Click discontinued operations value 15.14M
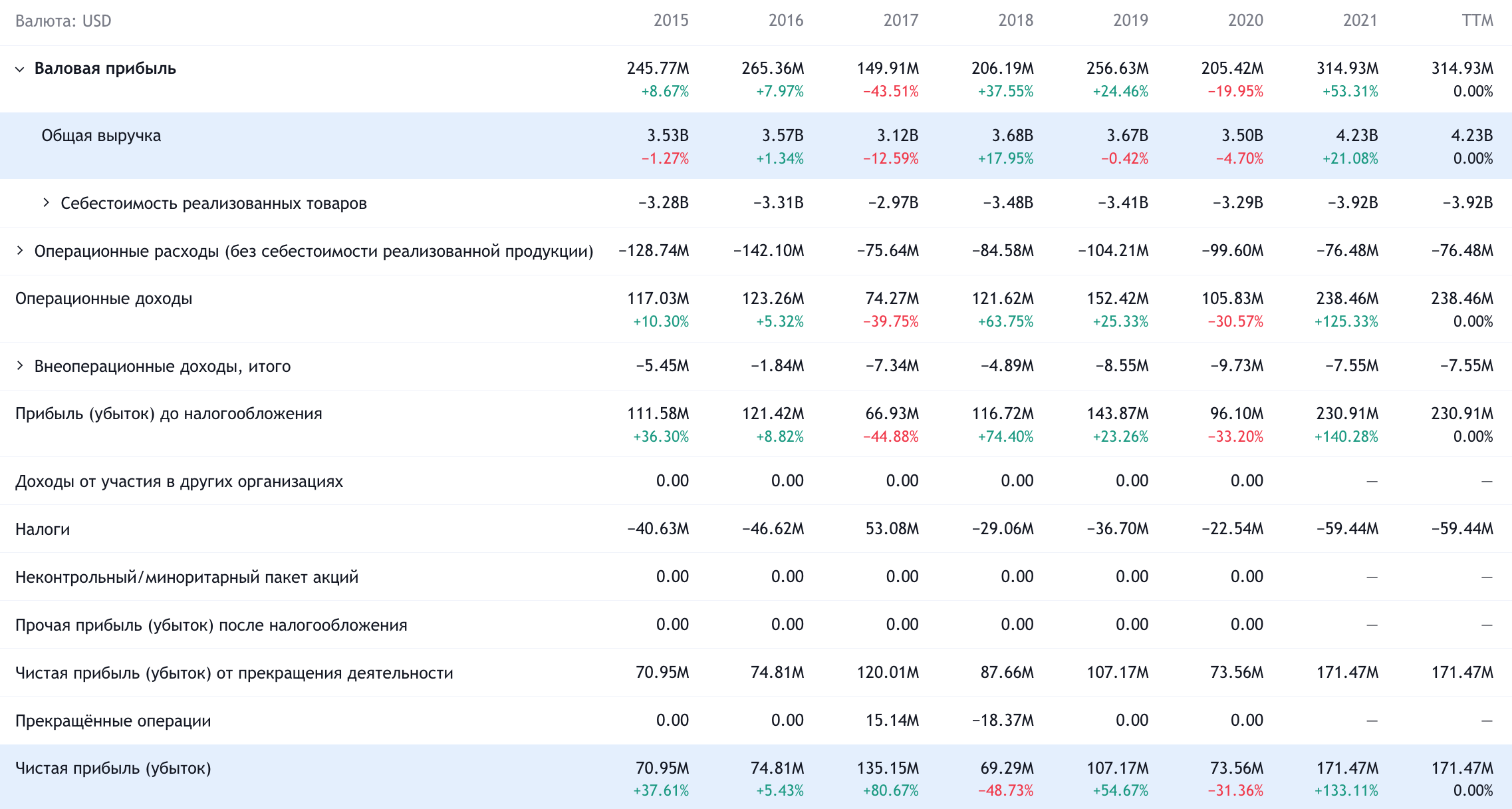Screen dimensions: 1512x809 [x=892, y=721]
